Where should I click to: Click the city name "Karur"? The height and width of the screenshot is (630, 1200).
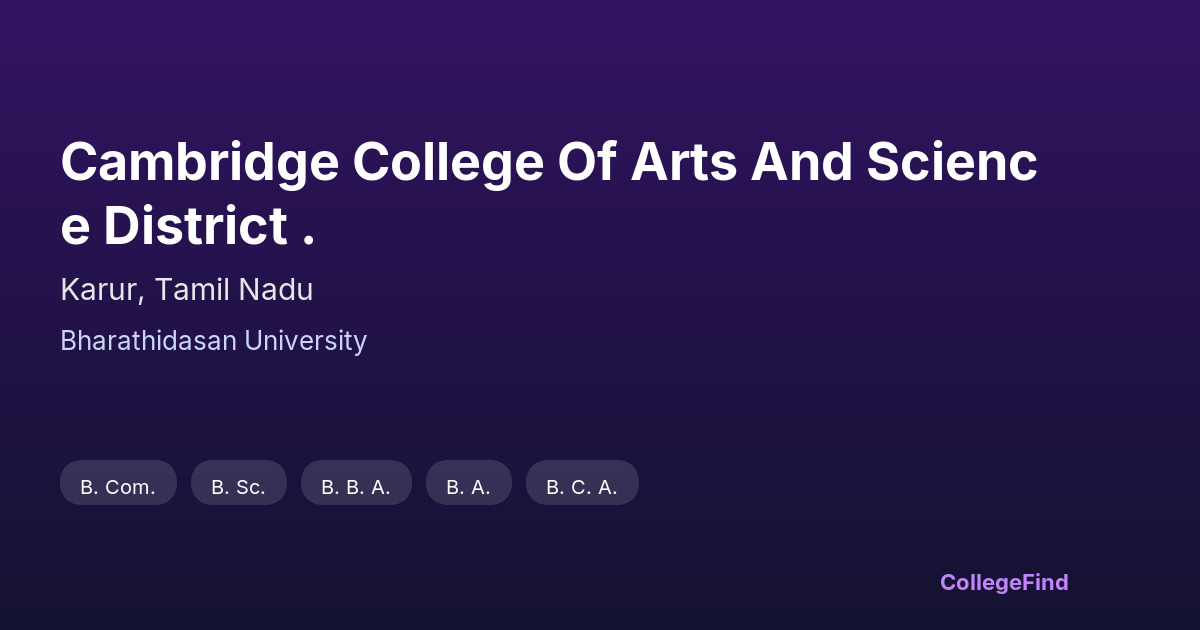(103, 290)
